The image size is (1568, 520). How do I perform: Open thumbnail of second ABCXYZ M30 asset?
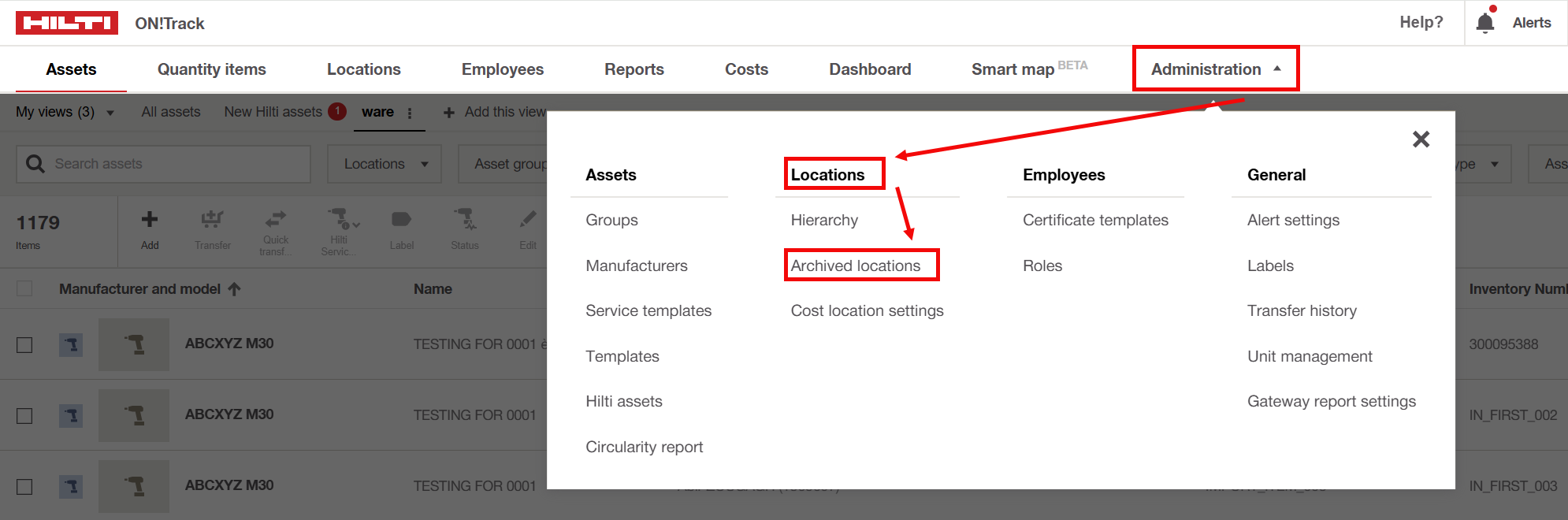[x=134, y=415]
